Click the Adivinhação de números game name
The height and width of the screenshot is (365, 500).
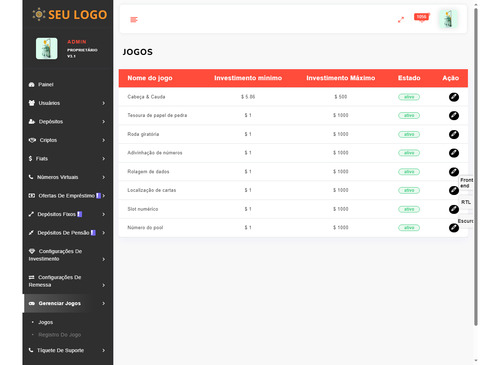[155, 153]
